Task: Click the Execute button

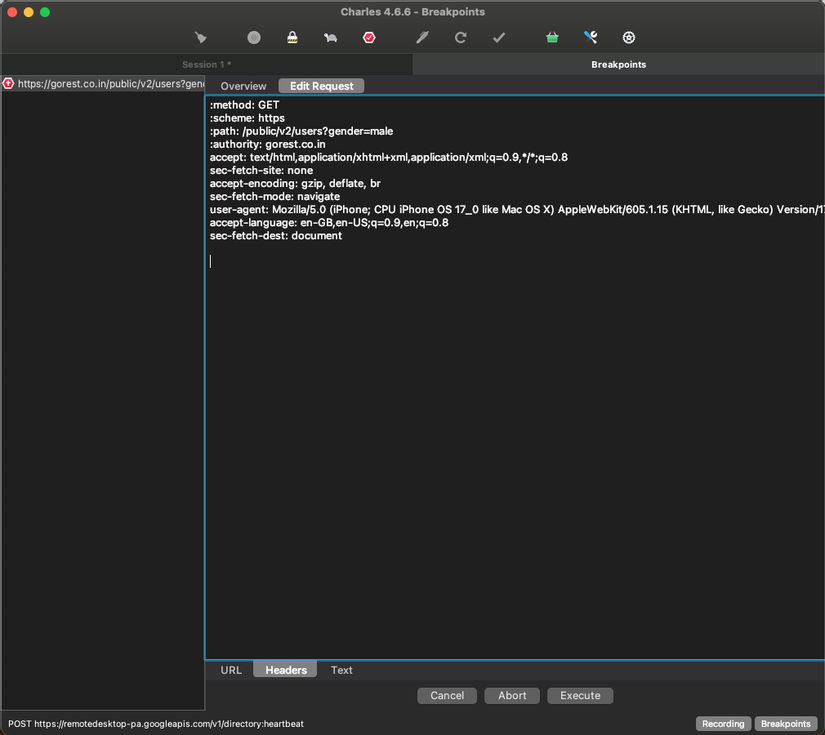Action: point(580,695)
